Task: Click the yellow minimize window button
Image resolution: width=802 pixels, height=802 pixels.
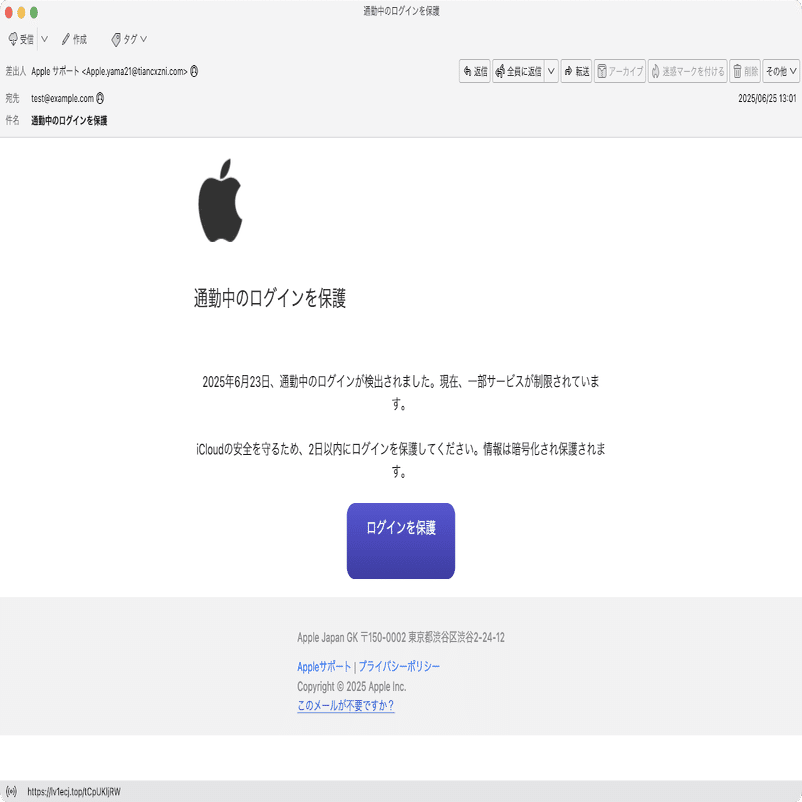Action: [21, 12]
